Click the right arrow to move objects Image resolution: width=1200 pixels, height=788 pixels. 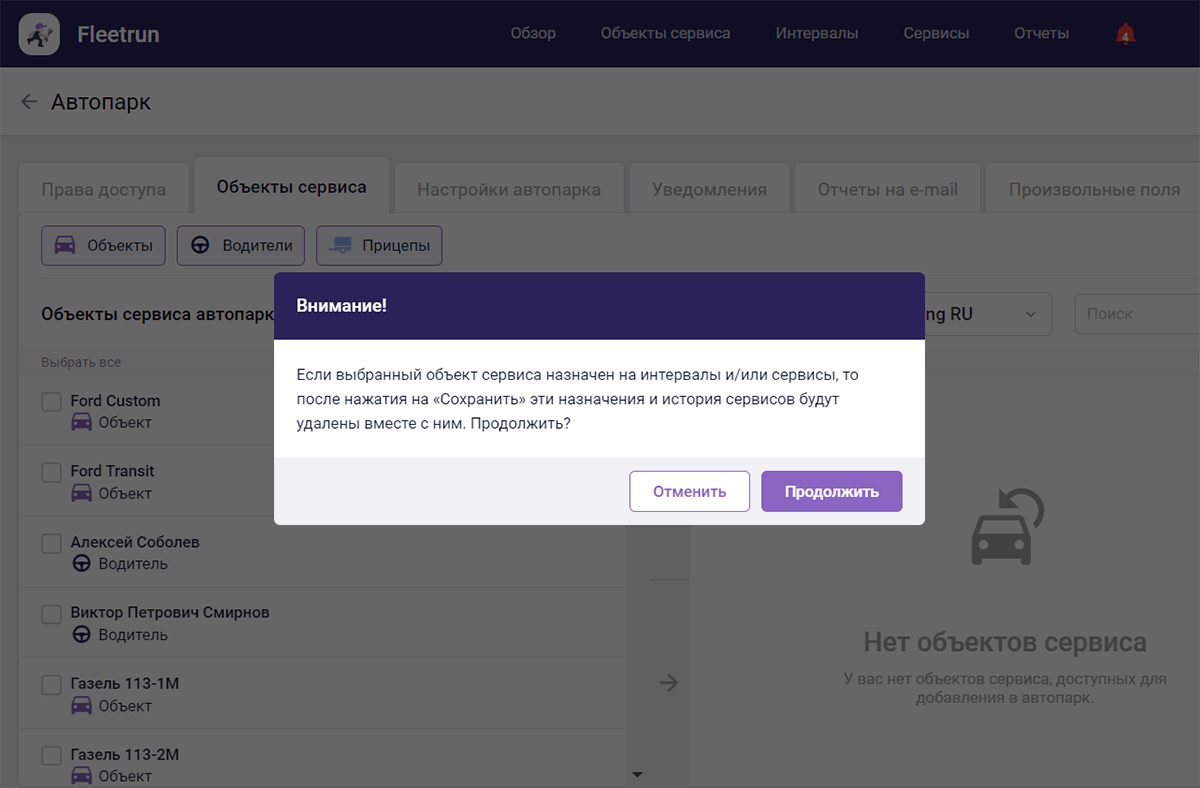click(x=669, y=683)
